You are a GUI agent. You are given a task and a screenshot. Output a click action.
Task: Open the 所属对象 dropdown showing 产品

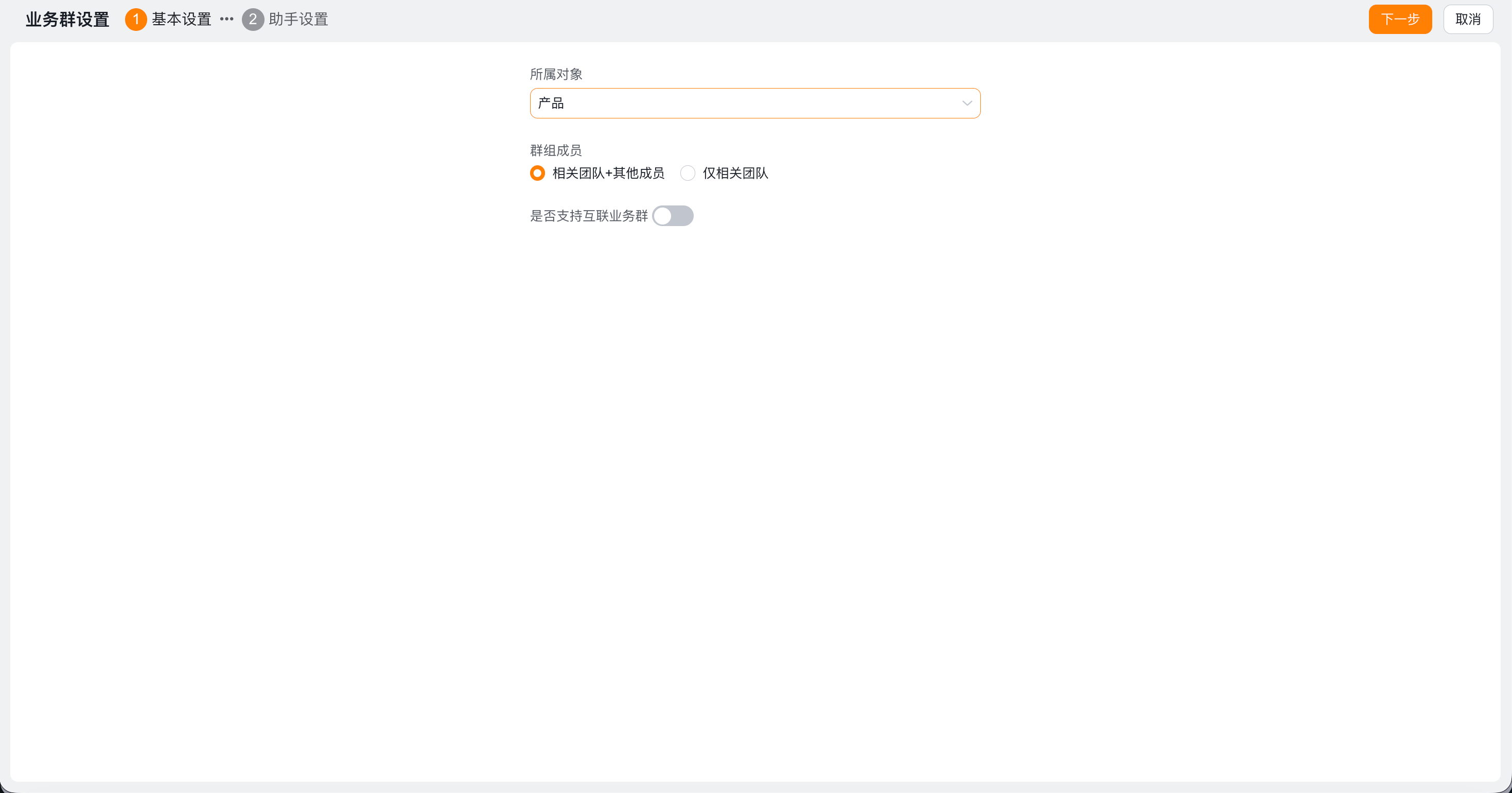(755, 104)
